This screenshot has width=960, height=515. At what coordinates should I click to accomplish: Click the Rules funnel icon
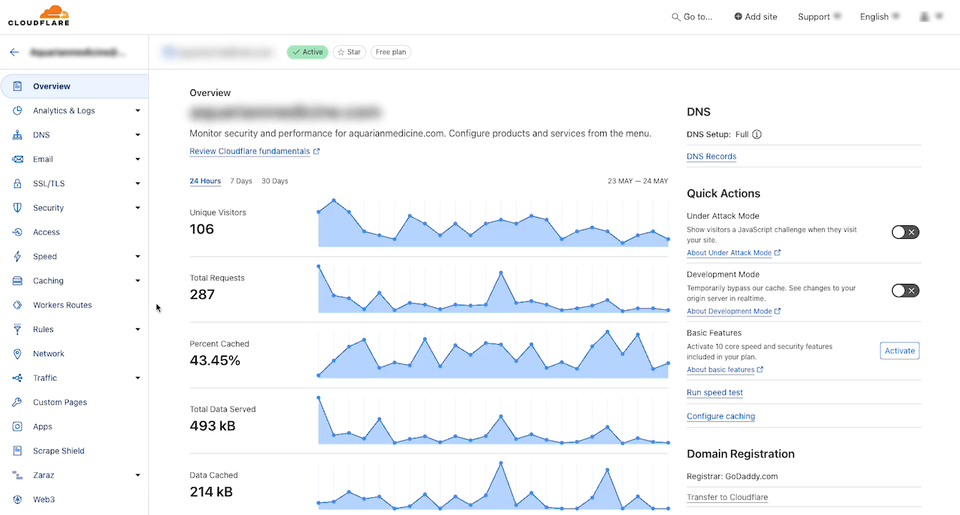click(x=18, y=329)
